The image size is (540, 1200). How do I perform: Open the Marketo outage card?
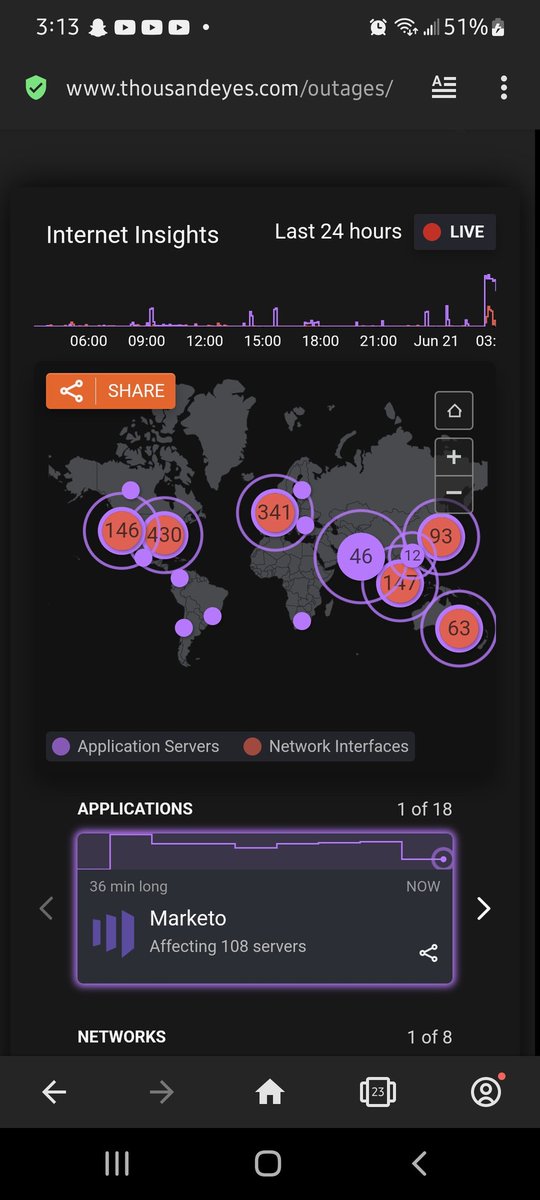pos(265,909)
